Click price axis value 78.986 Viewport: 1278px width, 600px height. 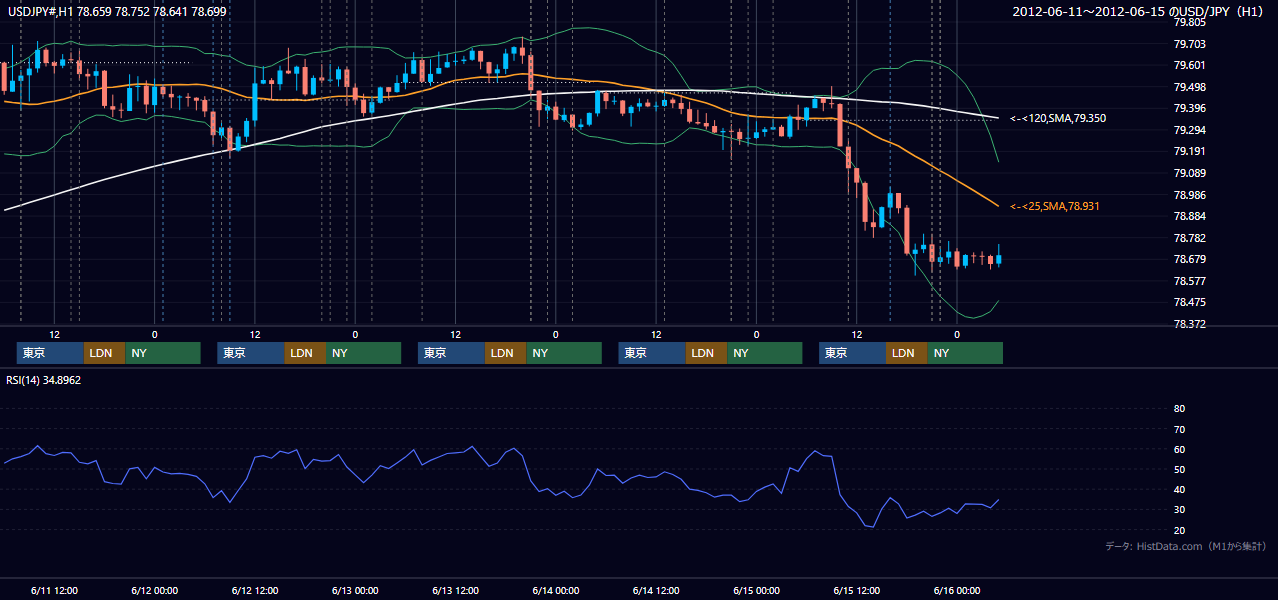[x=1190, y=195]
